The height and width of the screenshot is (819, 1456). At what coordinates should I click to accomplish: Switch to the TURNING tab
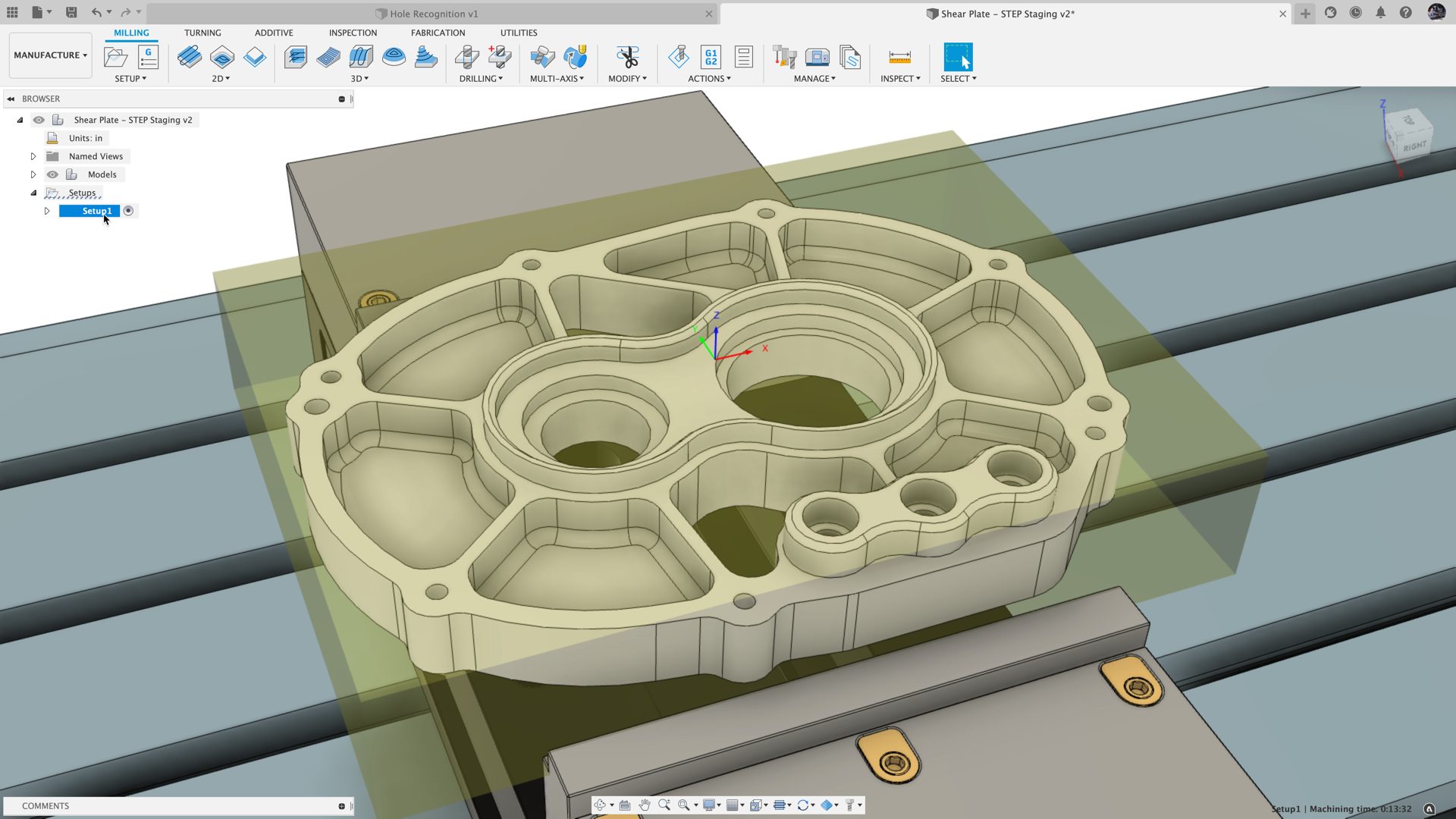point(202,33)
